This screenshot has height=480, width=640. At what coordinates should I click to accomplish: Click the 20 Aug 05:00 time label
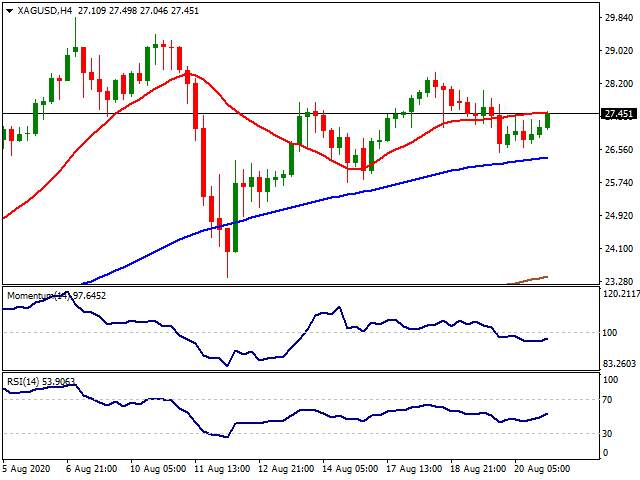click(543, 469)
